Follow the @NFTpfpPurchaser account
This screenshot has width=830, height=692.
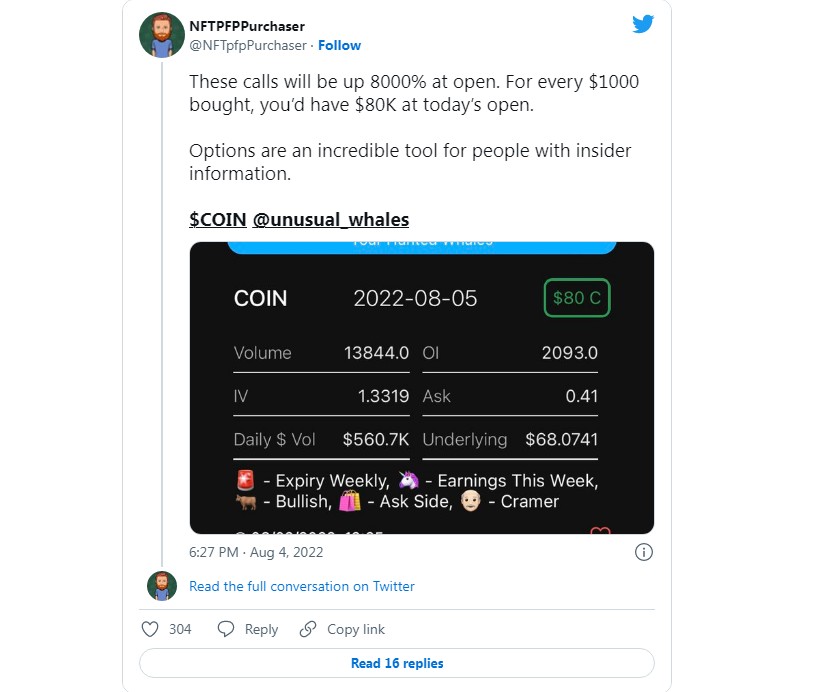tap(339, 45)
